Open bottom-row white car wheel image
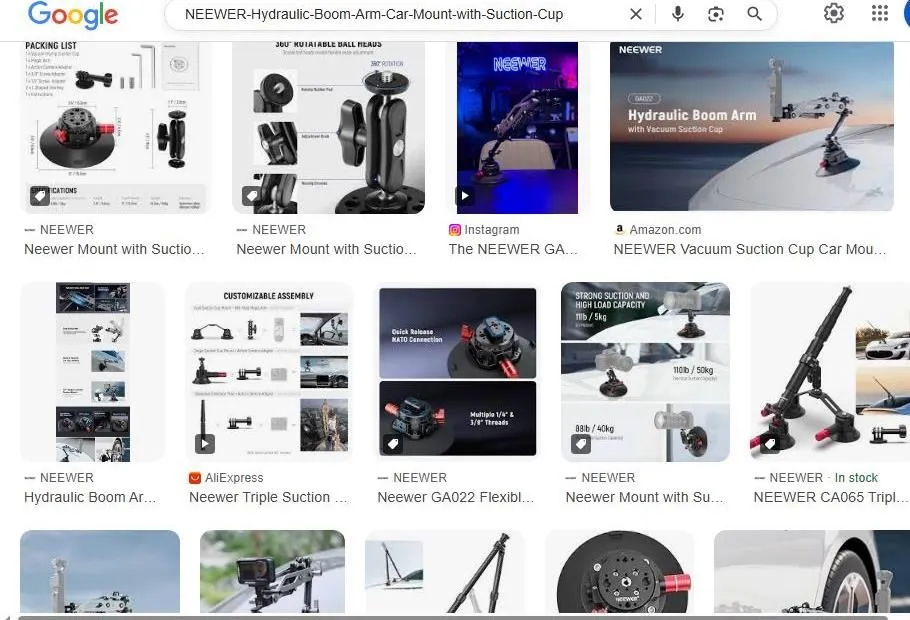Screen dimensions: 910x620 pos(812,572)
